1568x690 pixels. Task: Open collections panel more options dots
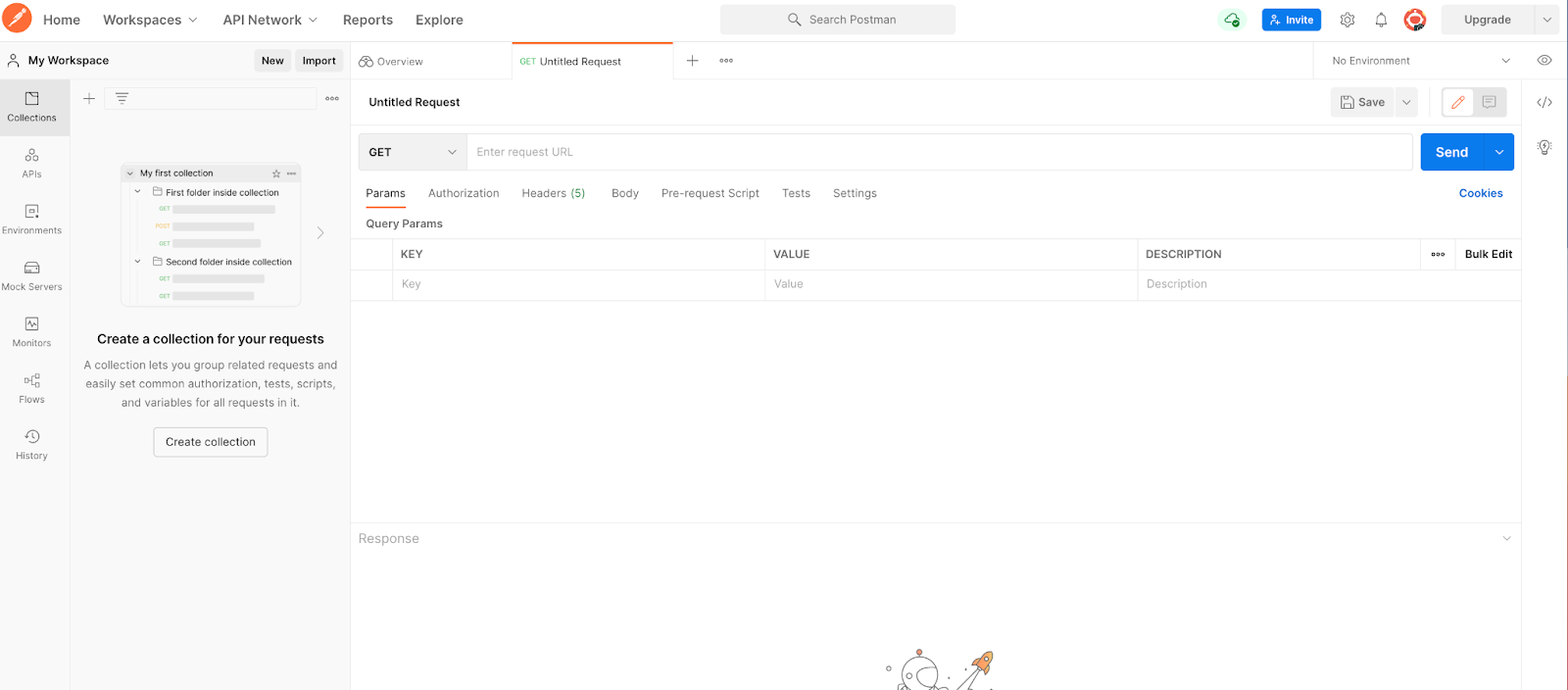[x=332, y=98]
